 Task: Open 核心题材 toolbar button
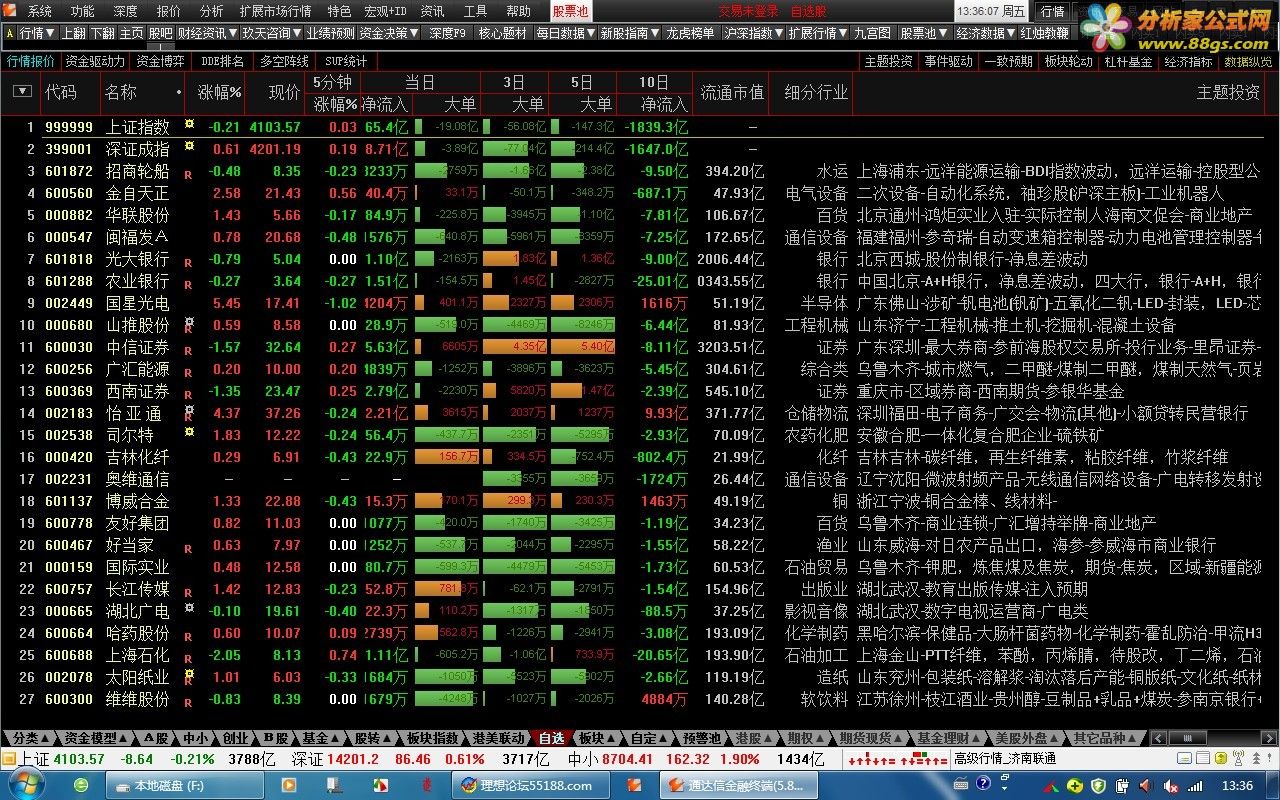[503, 33]
